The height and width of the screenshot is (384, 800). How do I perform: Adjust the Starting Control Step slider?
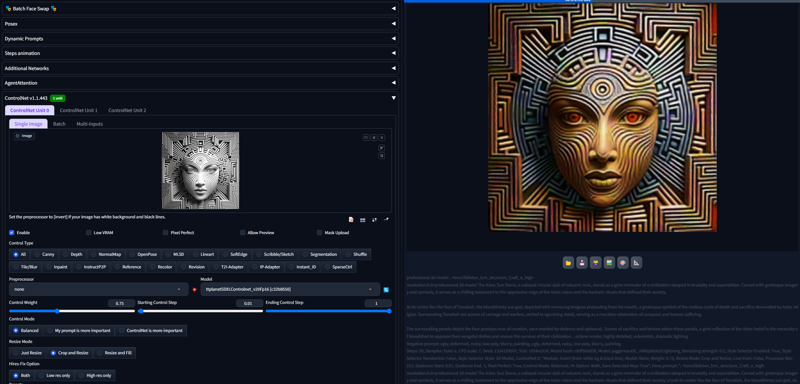(x=201, y=311)
